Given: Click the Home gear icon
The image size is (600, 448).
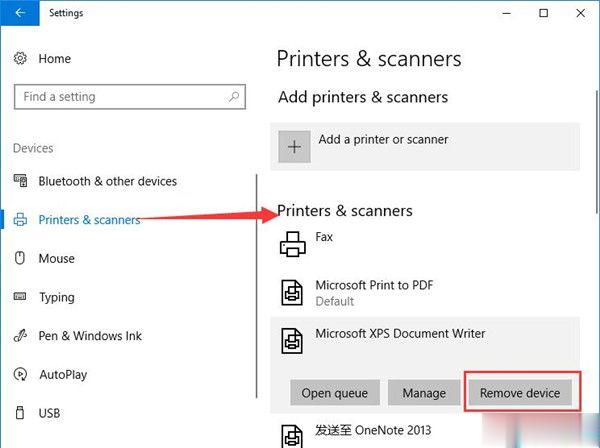Looking at the screenshot, I should (x=20, y=59).
